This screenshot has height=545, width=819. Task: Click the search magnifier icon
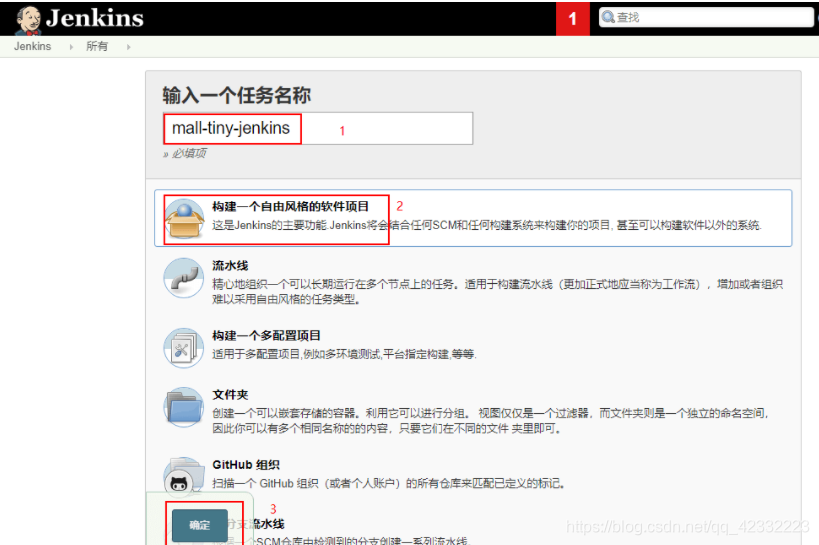(608, 17)
